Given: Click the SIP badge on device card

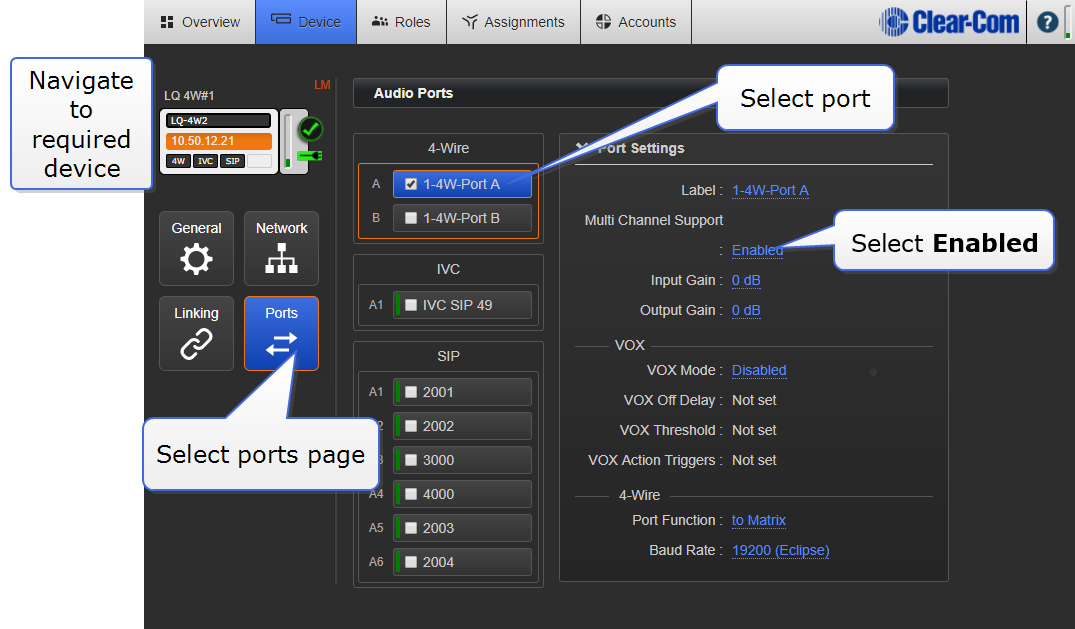Looking at the screenshot, I should pos(232,161).
